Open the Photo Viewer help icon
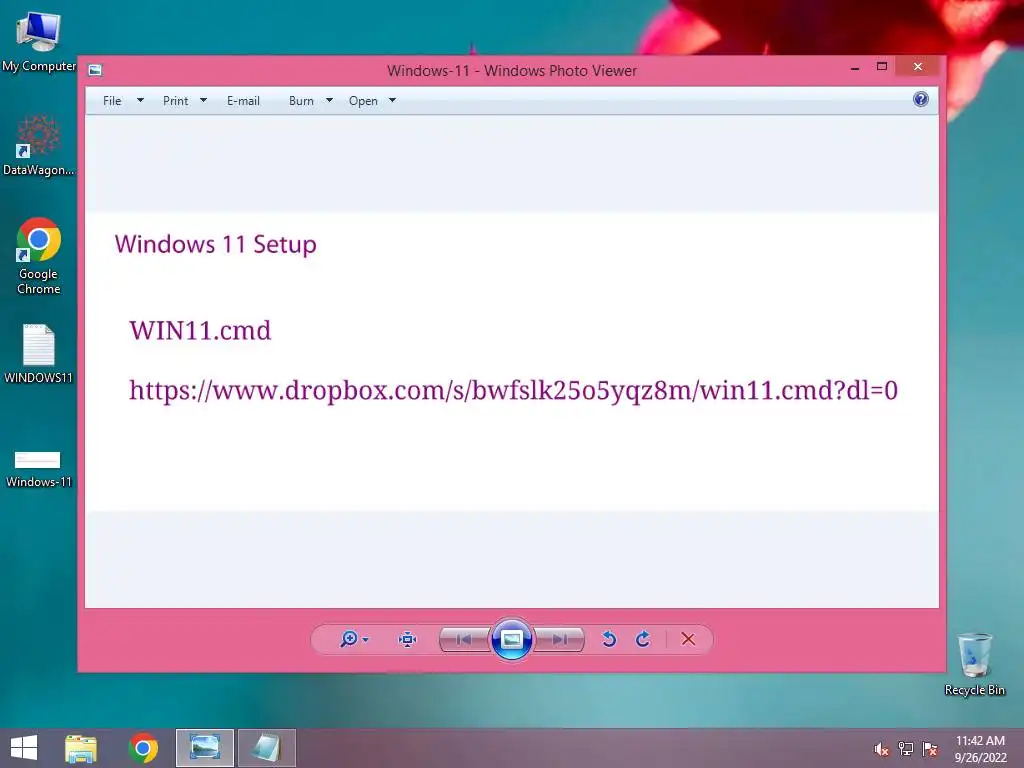 (x=921, y=99)
